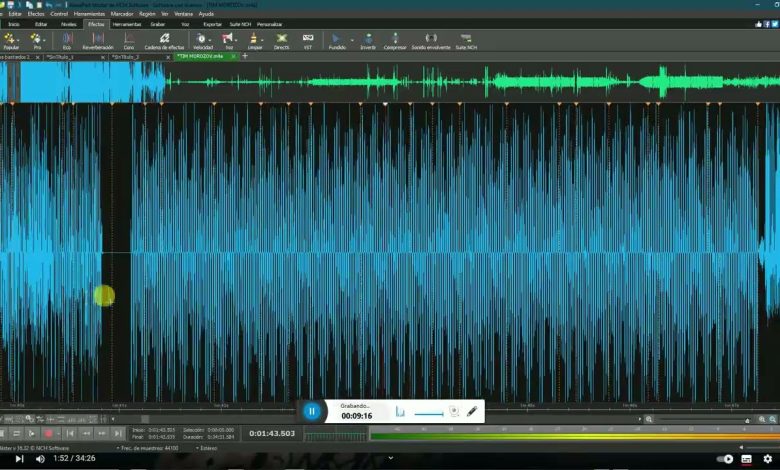The height and width of the screenshot is (470, 780).
Task: Open Cadena de efectos tool
Action: tap(164, 40)
